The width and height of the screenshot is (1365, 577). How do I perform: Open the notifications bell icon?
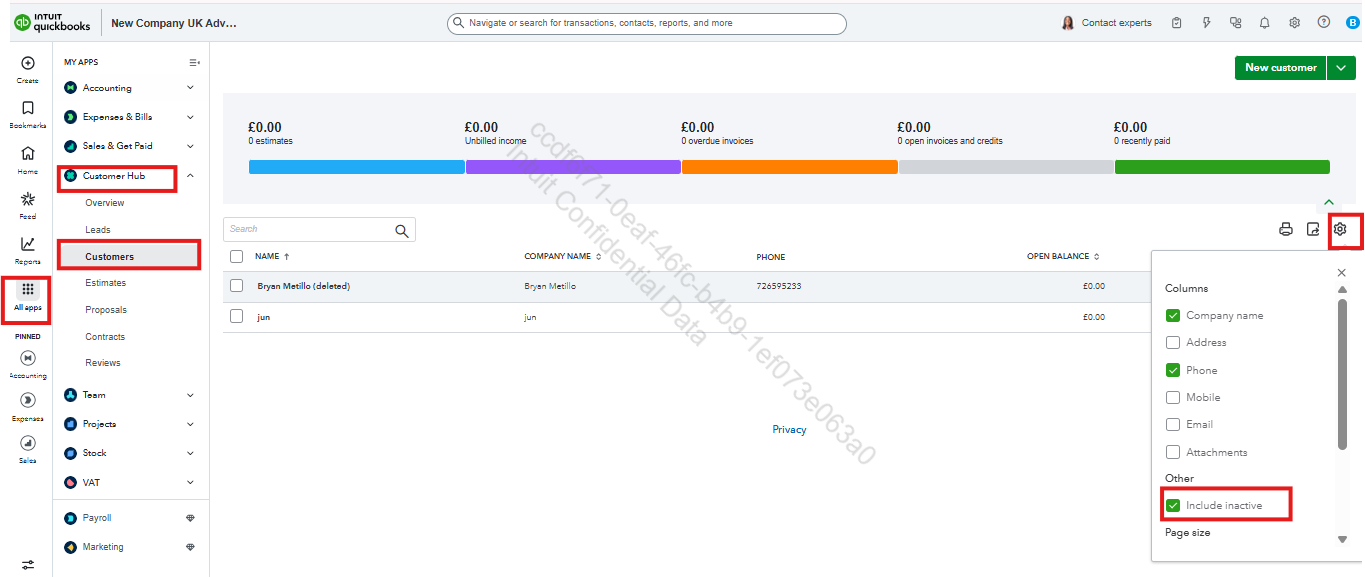1265,23
